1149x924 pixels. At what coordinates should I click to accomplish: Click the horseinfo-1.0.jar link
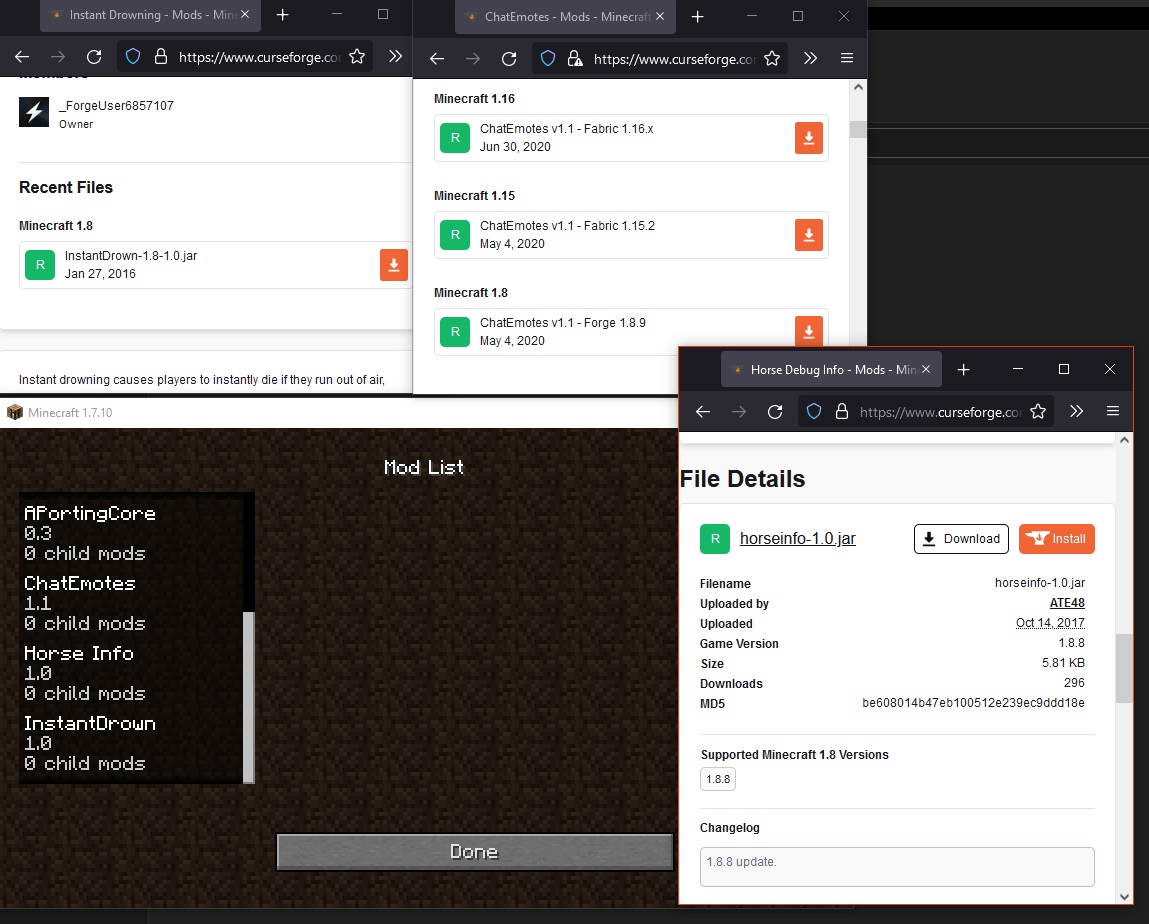point(797,539)
